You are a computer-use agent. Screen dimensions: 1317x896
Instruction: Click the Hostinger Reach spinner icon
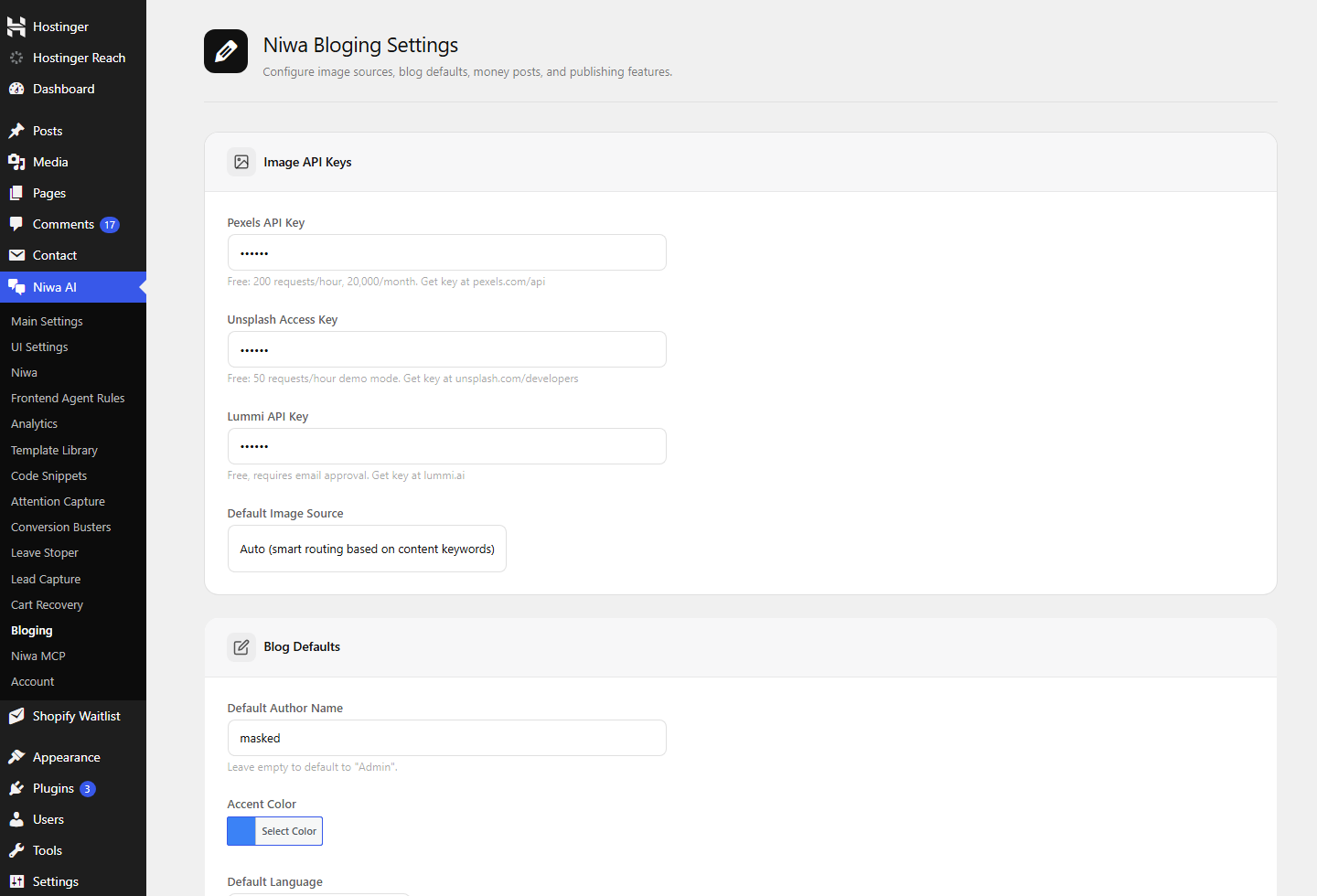(16, 58)
